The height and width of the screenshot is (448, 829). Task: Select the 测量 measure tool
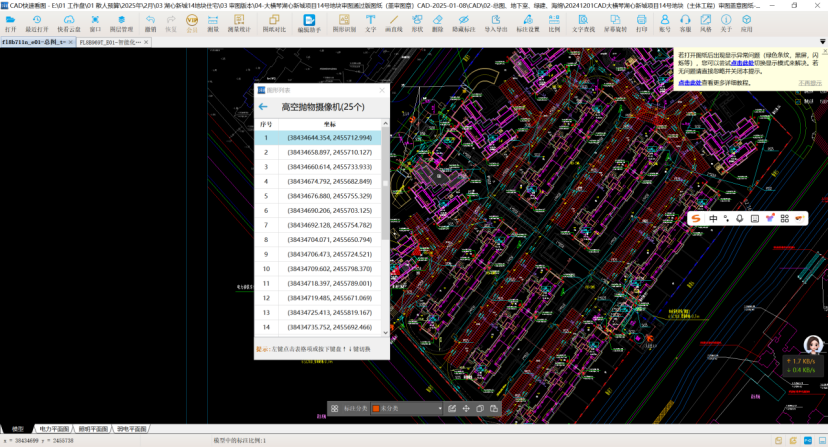212,22
